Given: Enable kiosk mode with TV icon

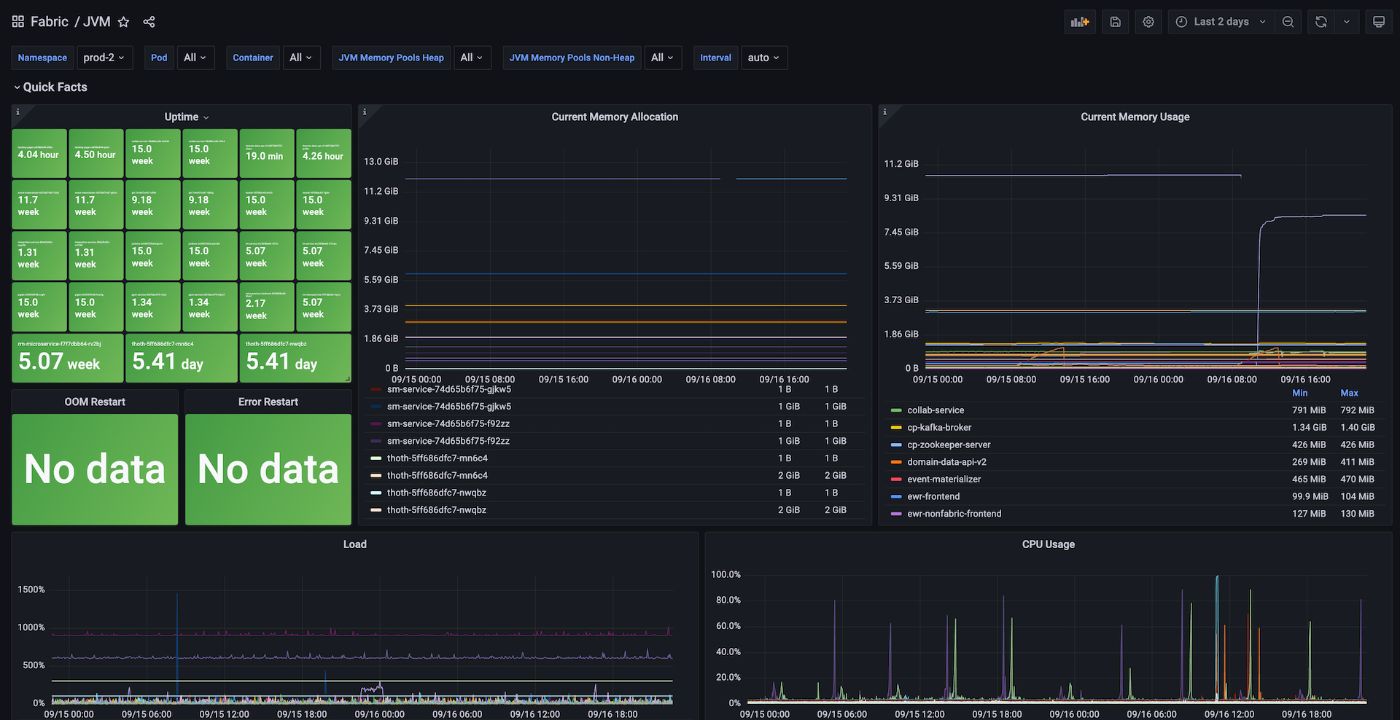Looking at the screenshot, I should pyautogui.click(x=1379, y=21).
